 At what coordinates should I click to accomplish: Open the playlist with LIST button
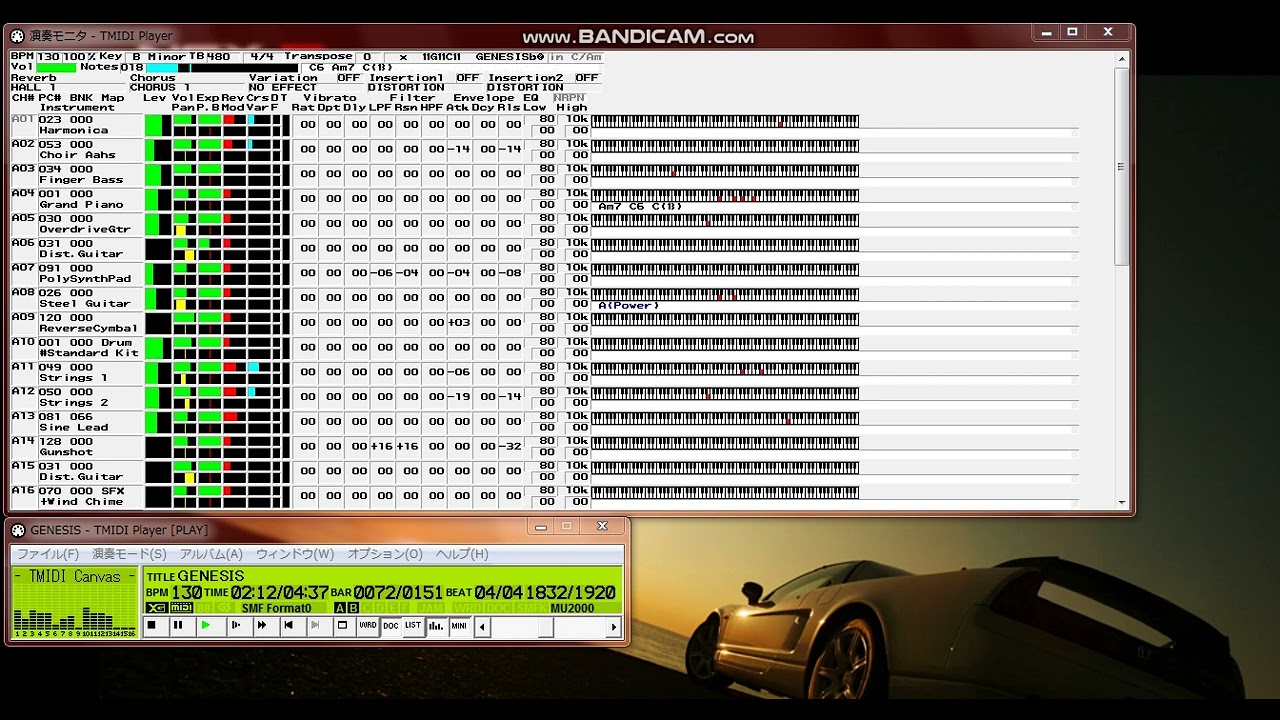413,626
